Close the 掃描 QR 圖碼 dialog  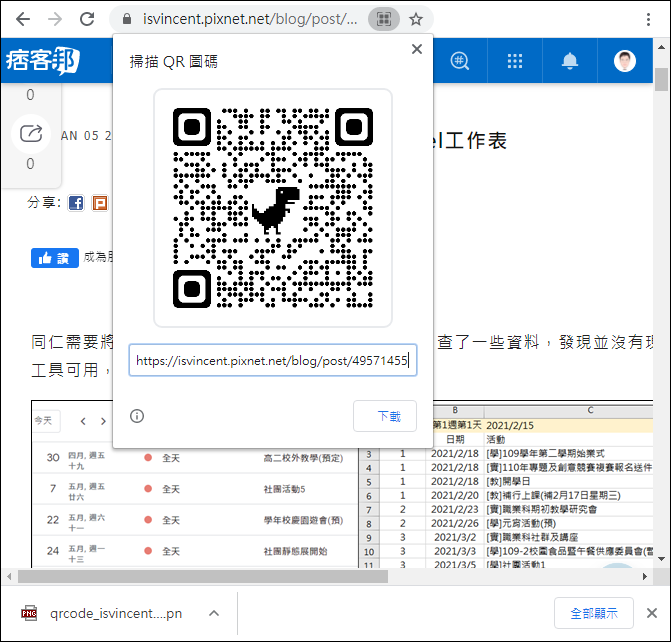point(417,49)
